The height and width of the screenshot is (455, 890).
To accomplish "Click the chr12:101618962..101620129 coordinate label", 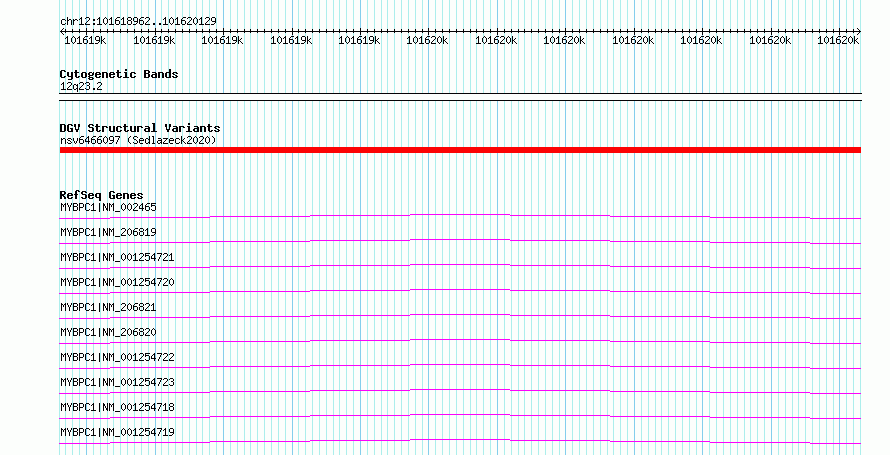I will (x=138, y=22).
